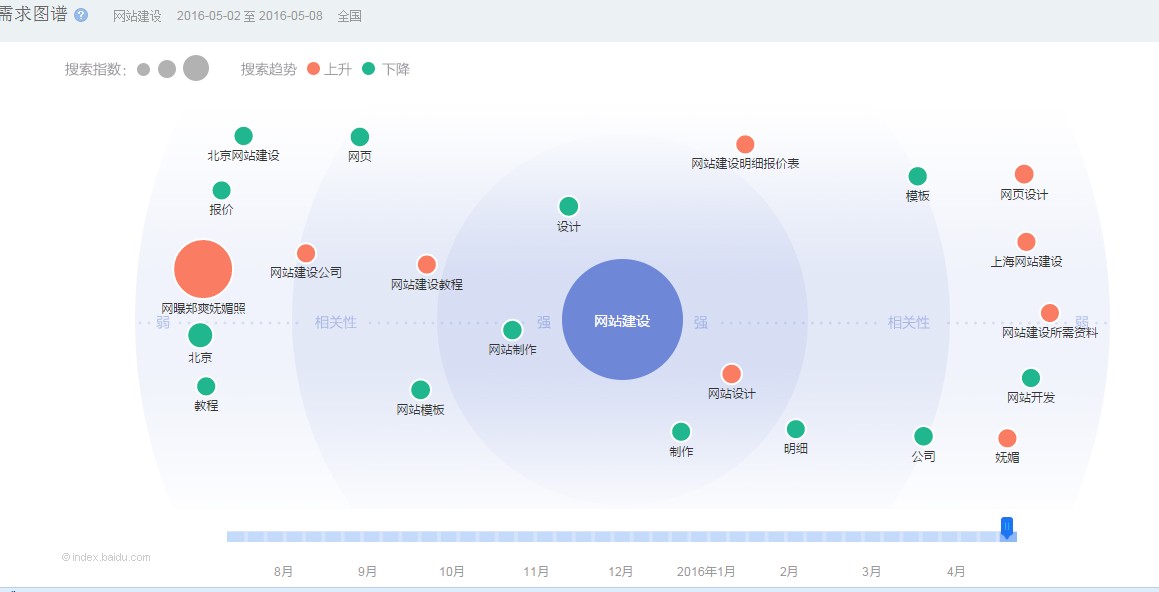Image resolution: width=1159 pixels, height=592 pixels.
Task: Jump to 2016年1月 on the timeline
Action: pos(706,572)
